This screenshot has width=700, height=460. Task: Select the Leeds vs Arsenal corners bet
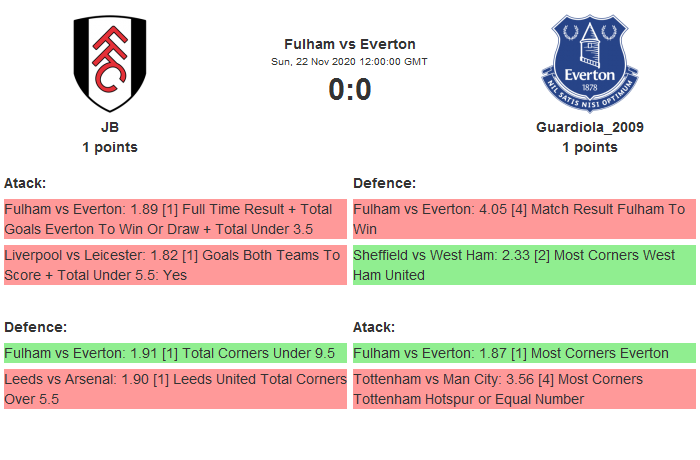pos(175,389)
